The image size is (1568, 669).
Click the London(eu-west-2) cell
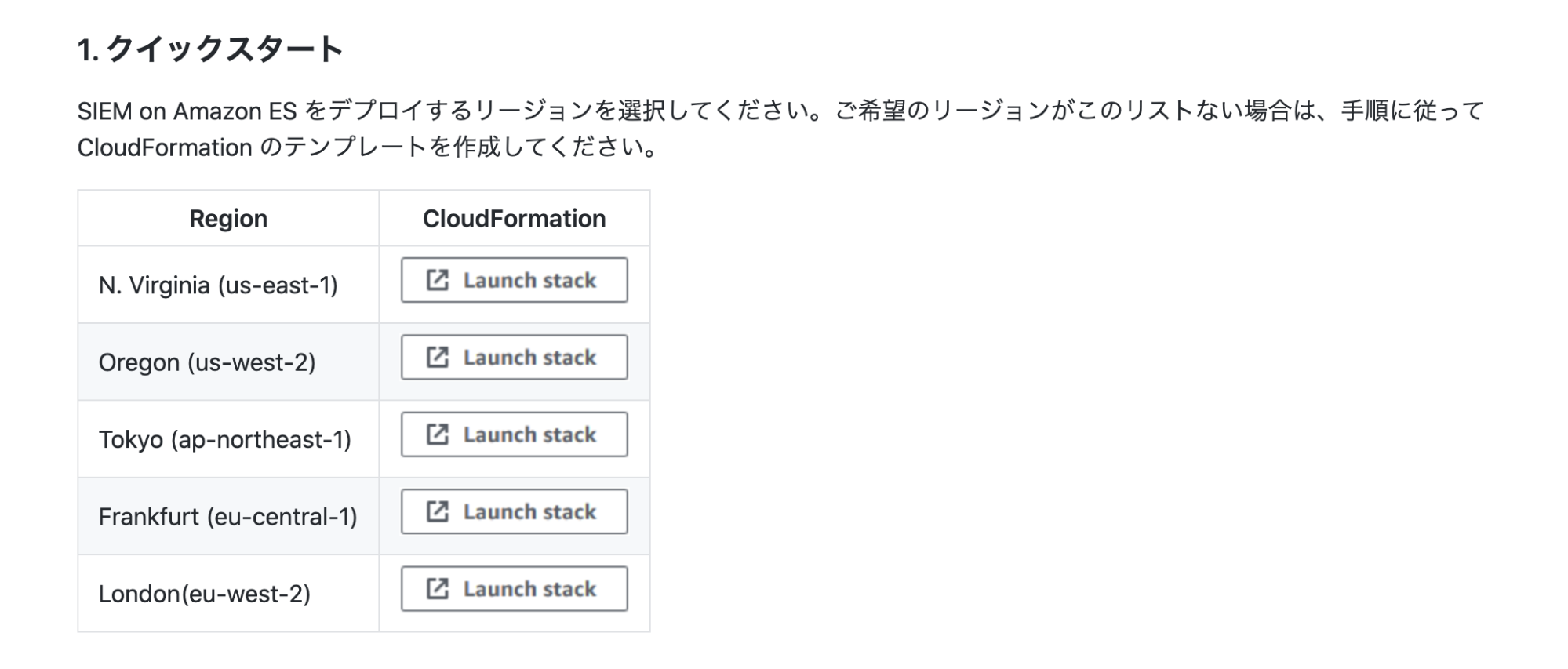228,594
